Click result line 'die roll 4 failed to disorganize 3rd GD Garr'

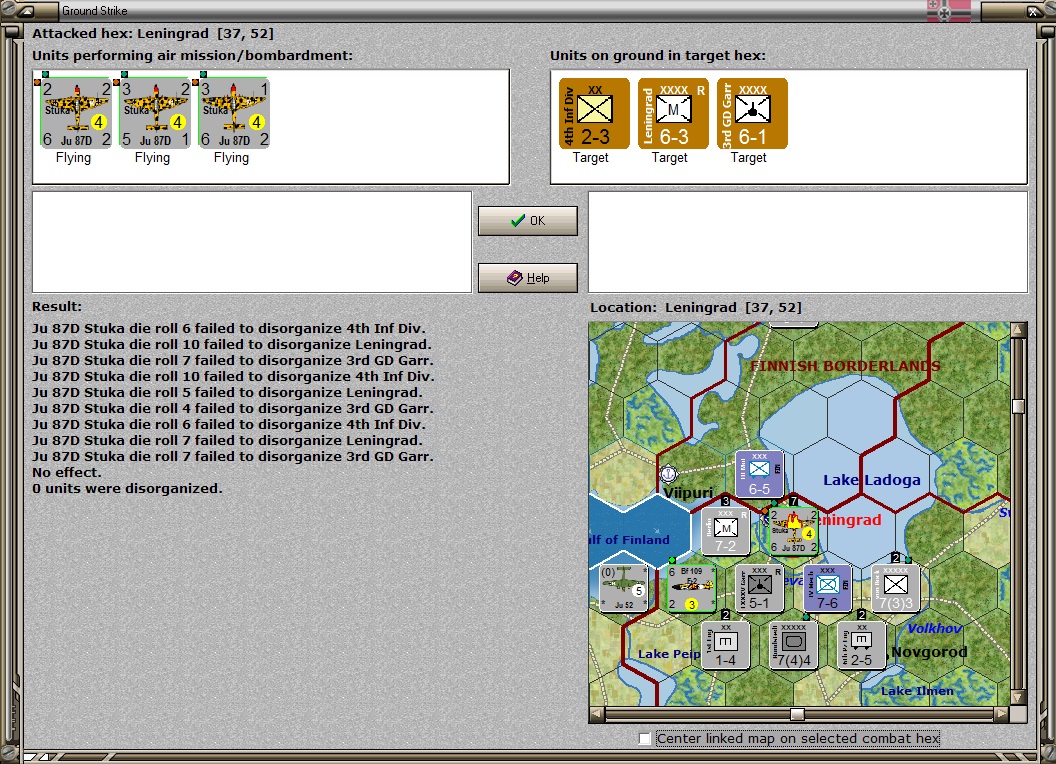point(233,408)
